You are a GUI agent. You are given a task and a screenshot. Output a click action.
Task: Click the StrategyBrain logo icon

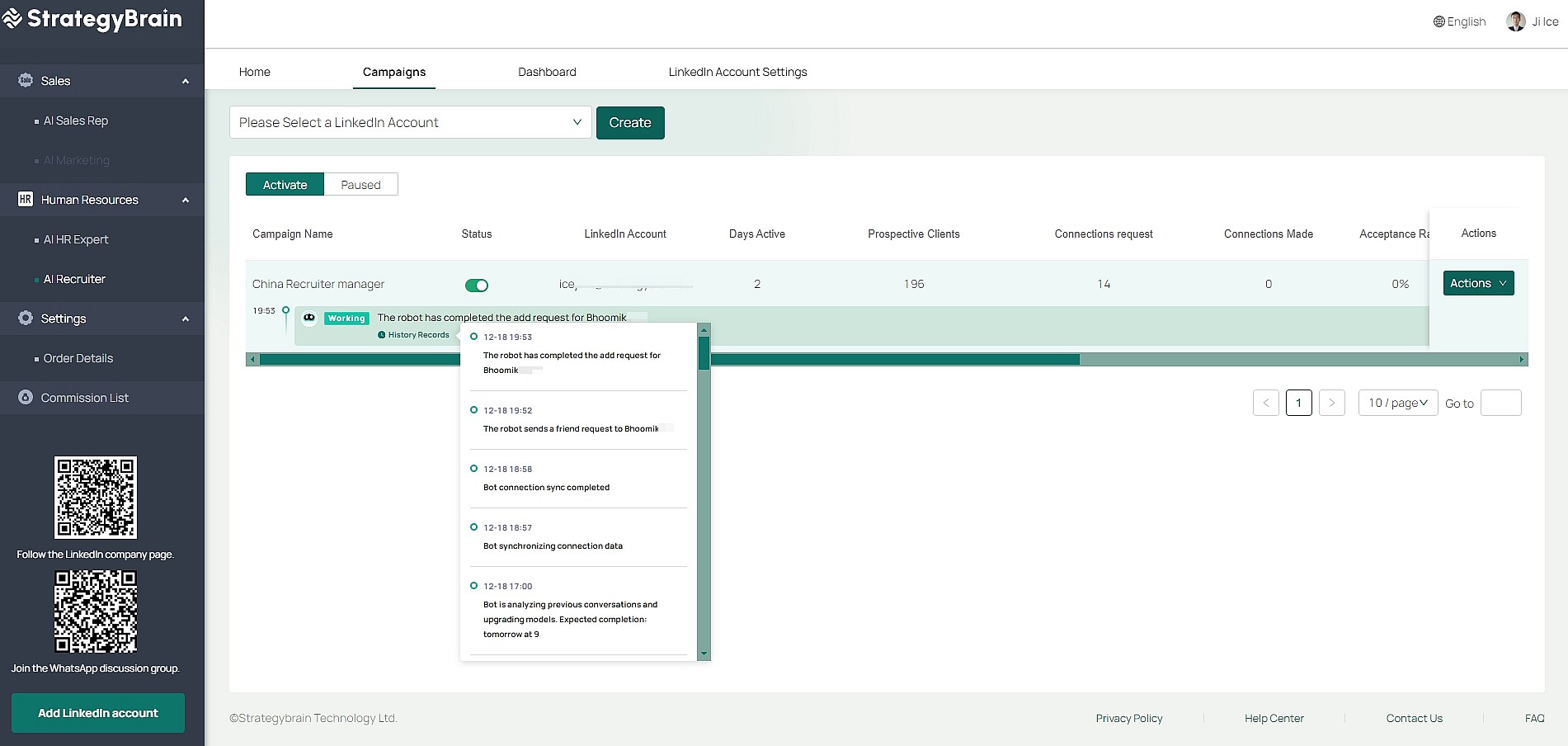[x=12, y=19]
